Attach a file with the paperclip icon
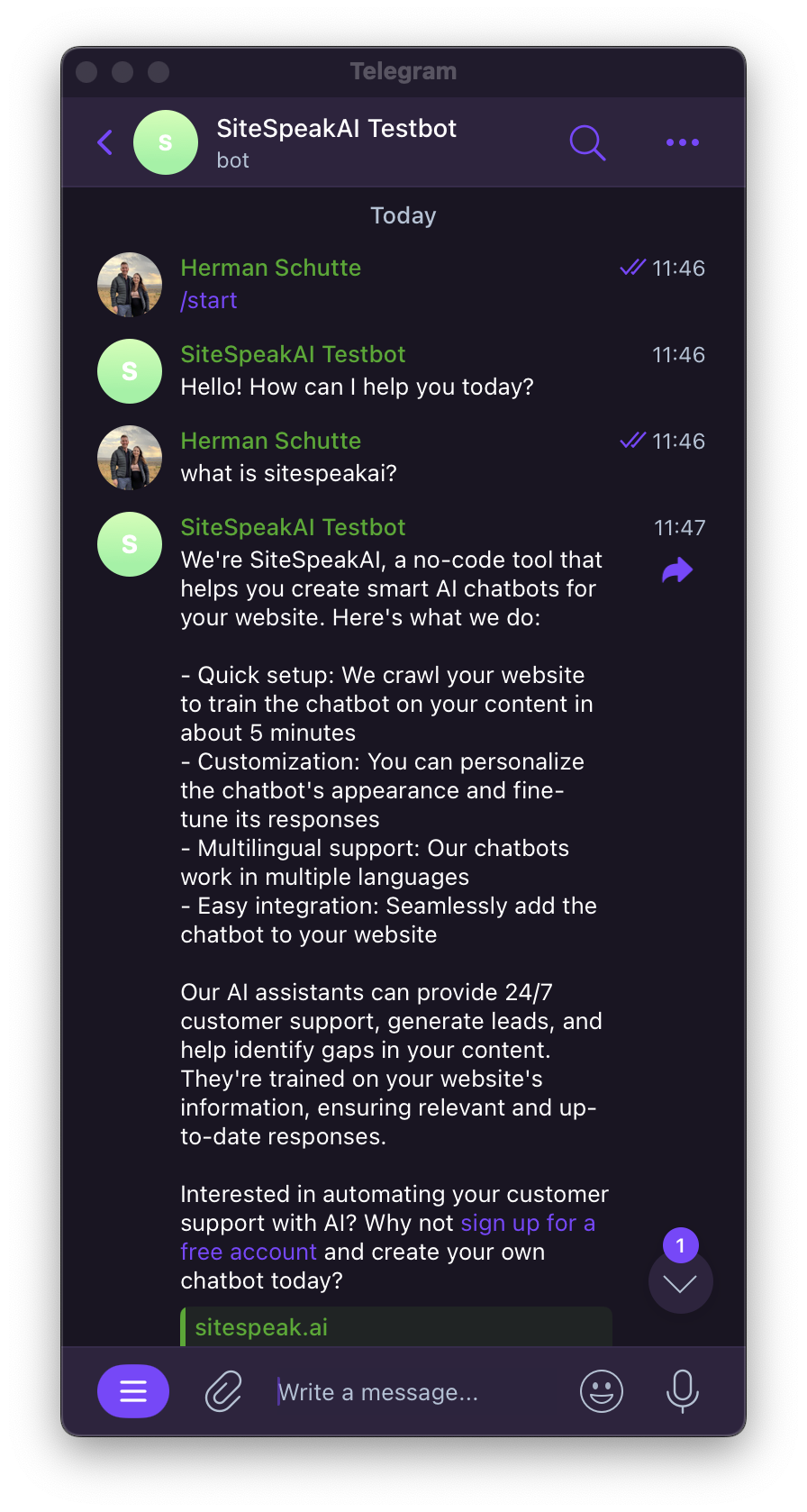 pos(223,1392)
